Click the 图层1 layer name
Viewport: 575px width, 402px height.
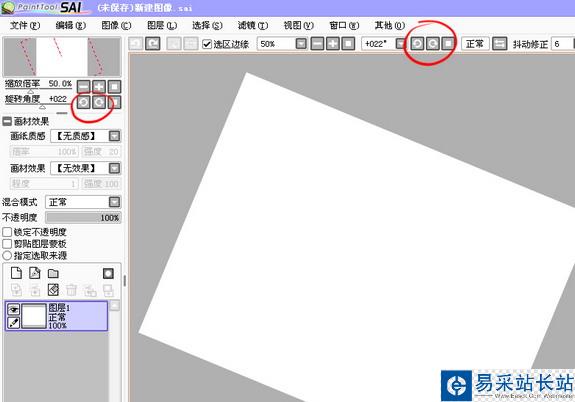pos(59,307)
